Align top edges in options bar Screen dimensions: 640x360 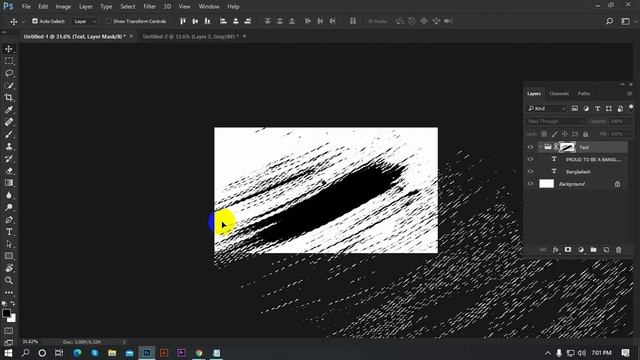(183, 21)
